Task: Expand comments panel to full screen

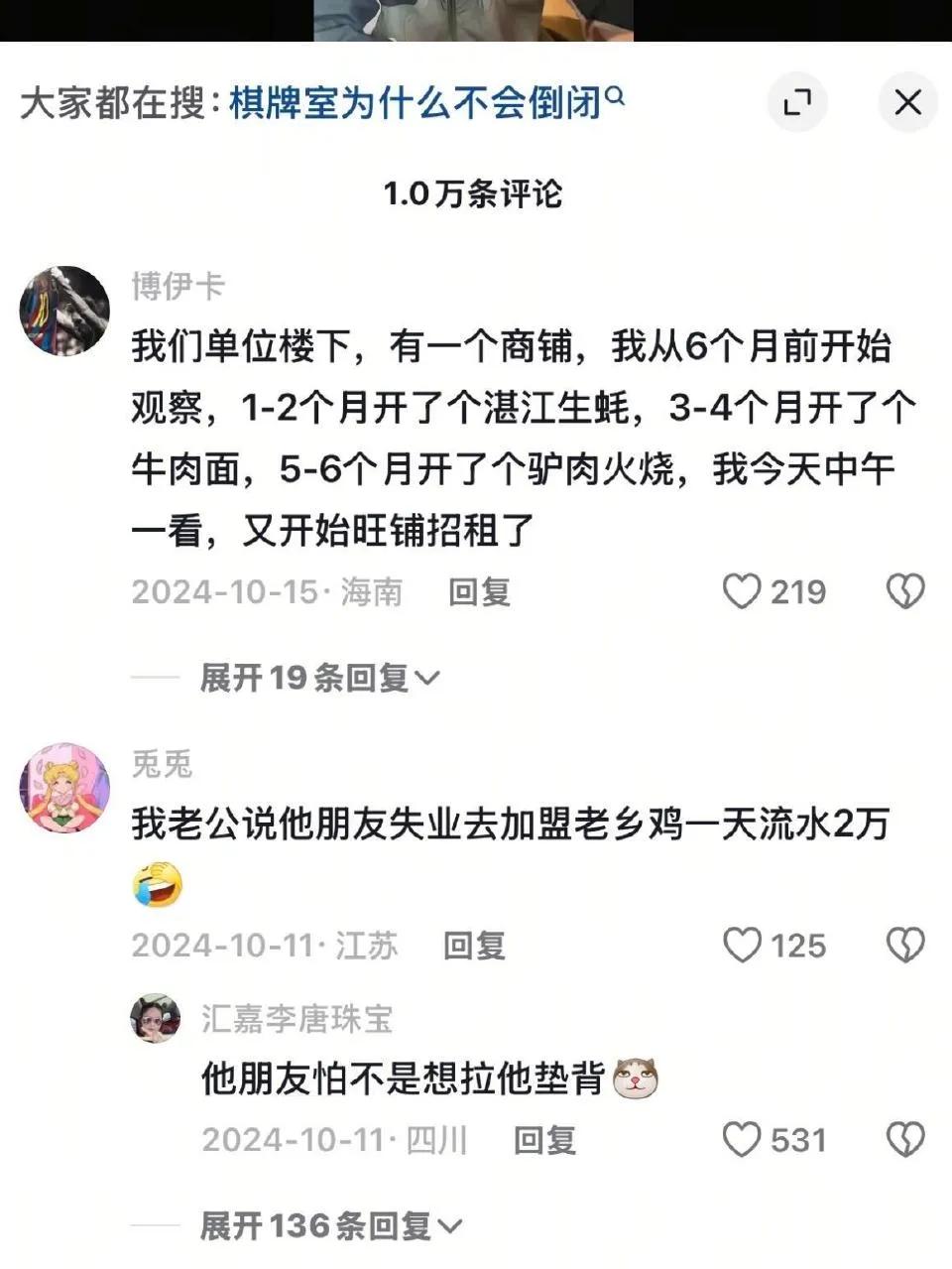Action: click(x=797, y=101)
